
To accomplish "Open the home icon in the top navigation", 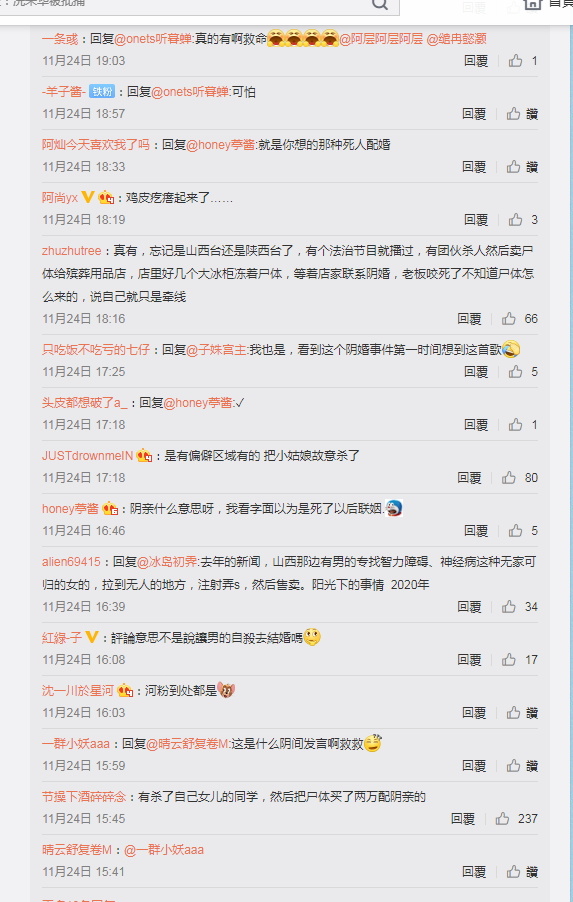I will click(x=532, y=3).
